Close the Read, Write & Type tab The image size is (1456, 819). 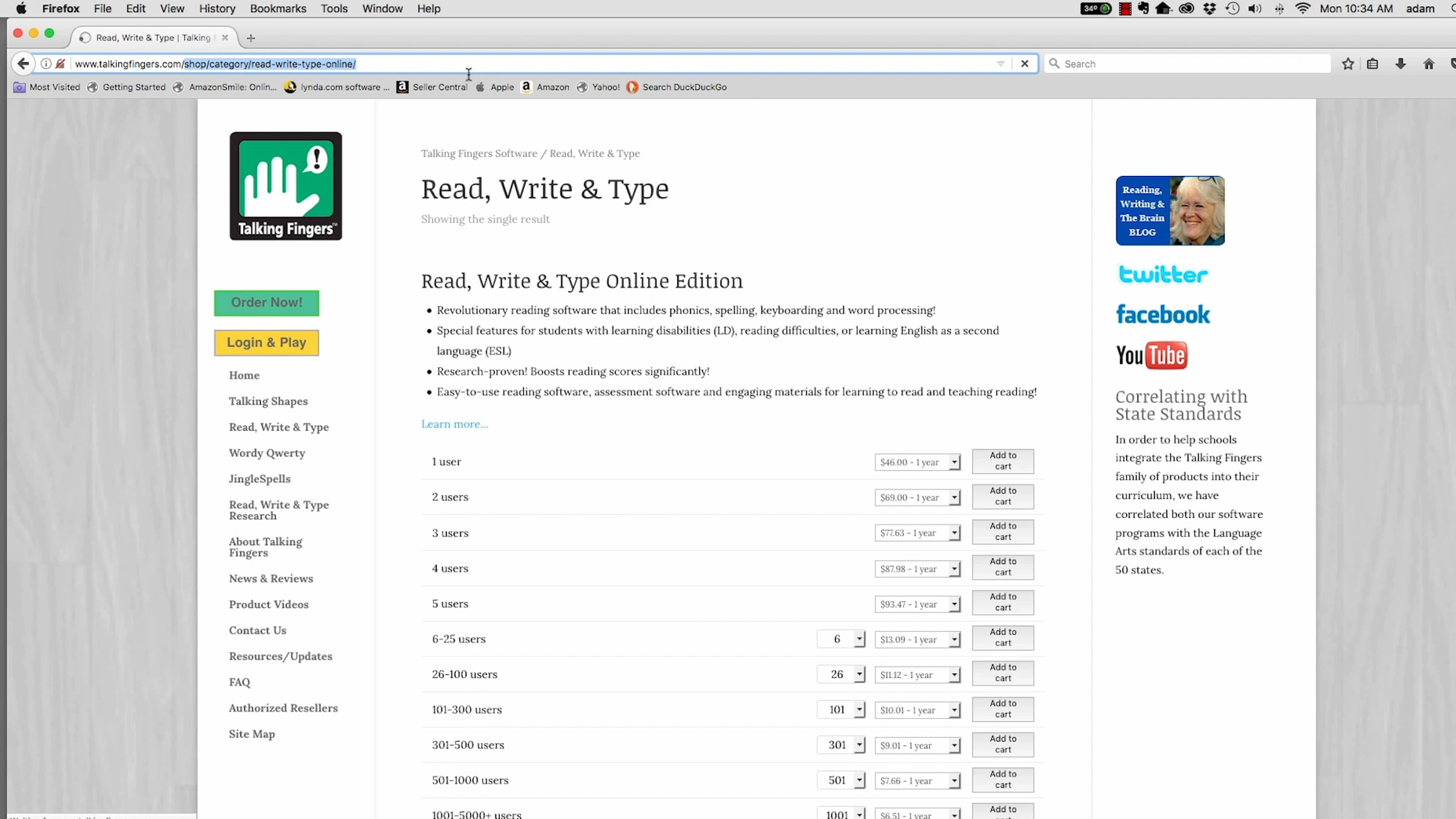pyautogui.click(x=225, y=38)
